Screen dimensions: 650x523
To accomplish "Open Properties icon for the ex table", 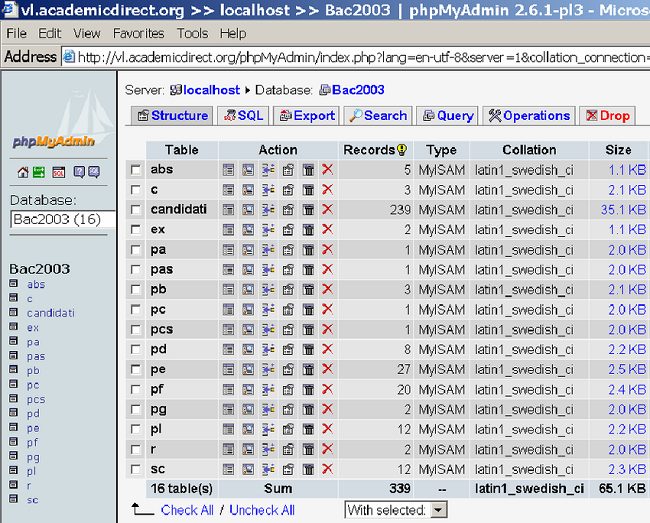I will 288,230.
